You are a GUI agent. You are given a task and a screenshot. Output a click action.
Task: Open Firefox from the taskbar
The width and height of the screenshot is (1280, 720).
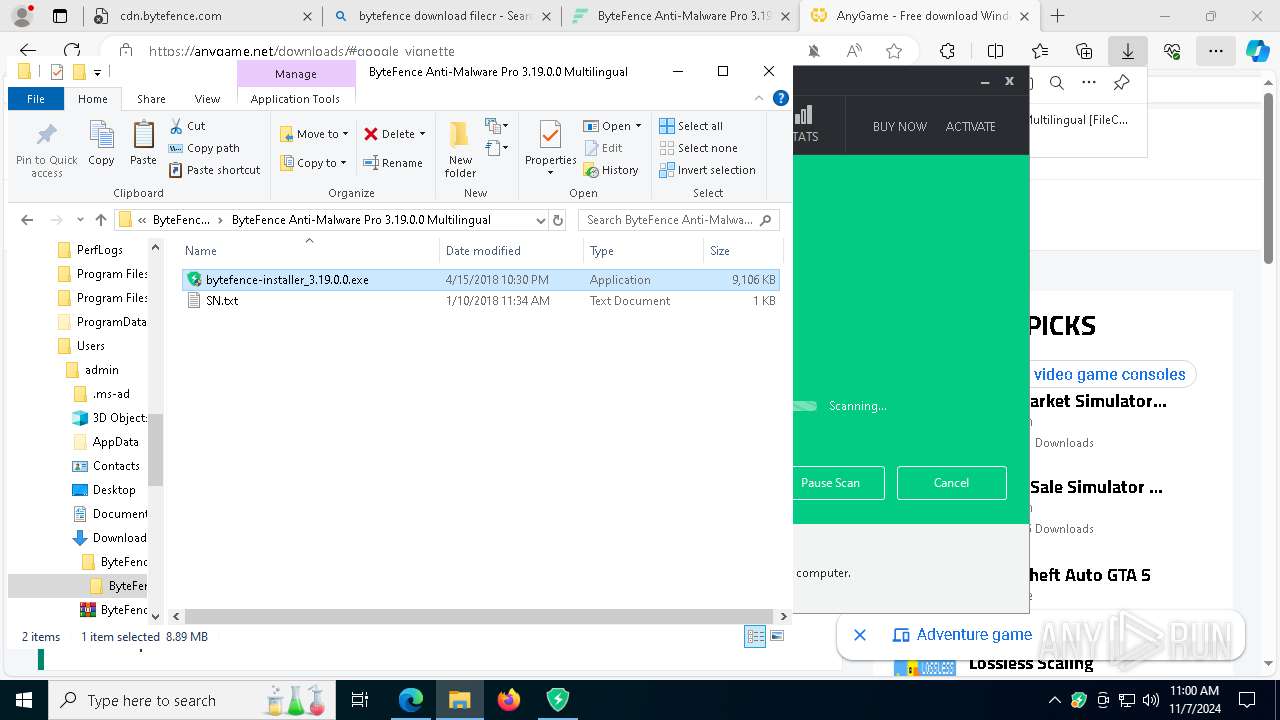click(x=509, y=700)
